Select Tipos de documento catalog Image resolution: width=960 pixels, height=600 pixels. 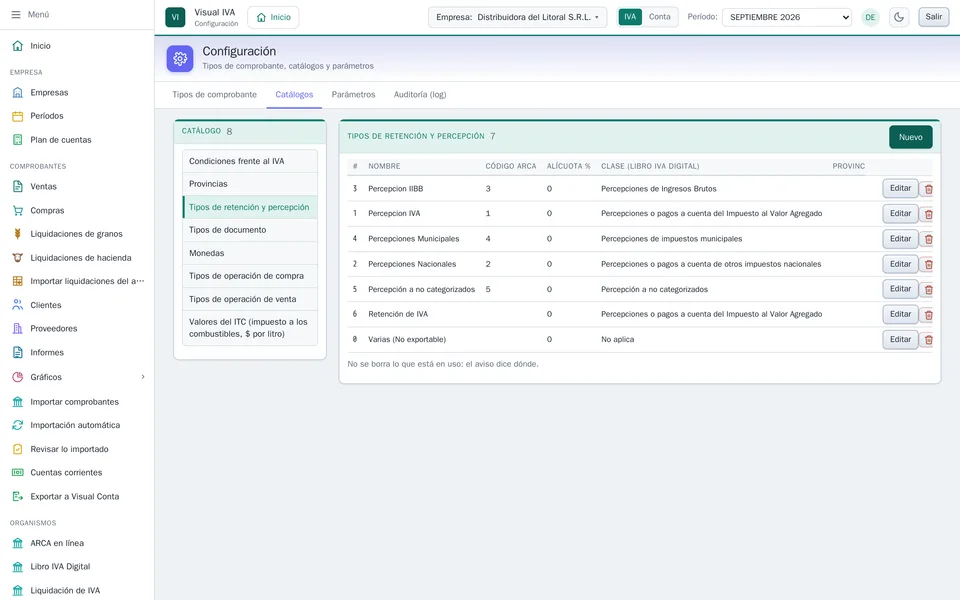[250, 230]
